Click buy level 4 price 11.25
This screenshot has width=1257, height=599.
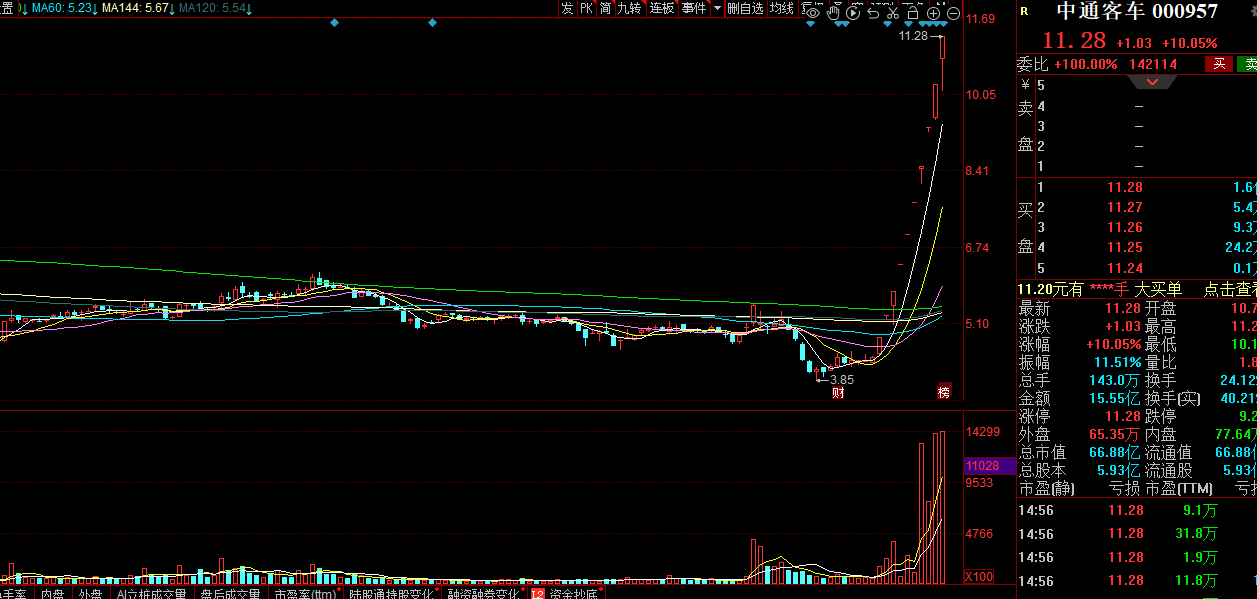1124,247
